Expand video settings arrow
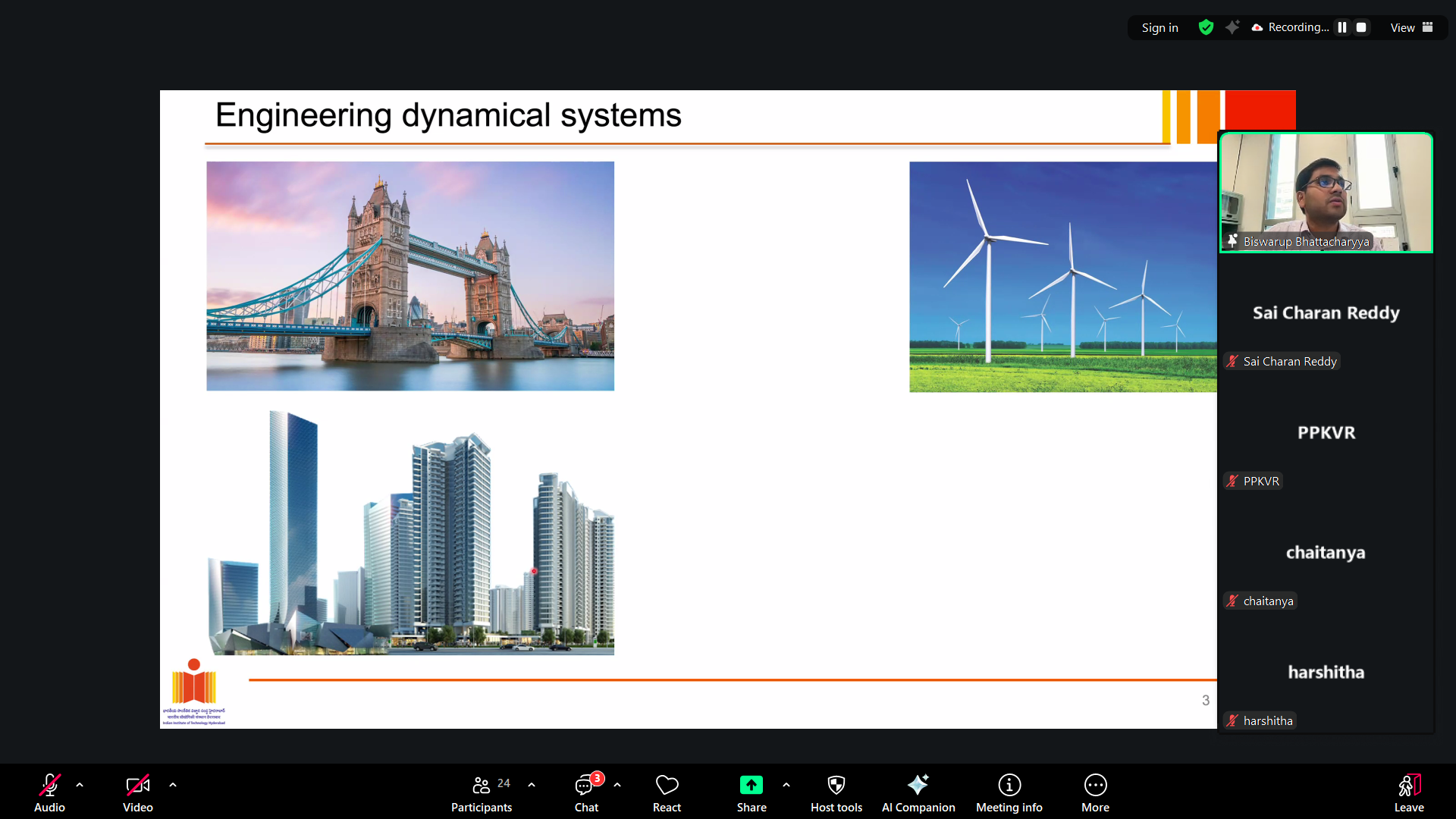The image size is (1456, 819). pyautogui.click(x=173, y=785)
